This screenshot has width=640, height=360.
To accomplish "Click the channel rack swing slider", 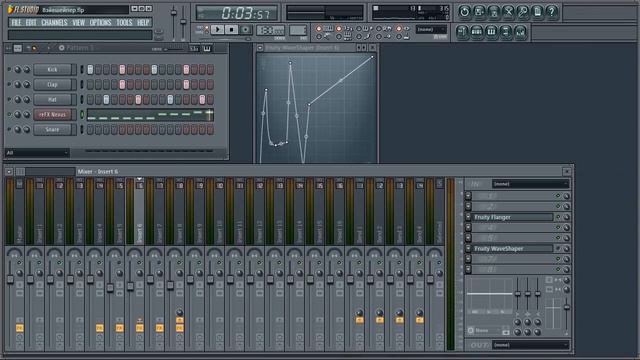I will [x=173, y=49].
